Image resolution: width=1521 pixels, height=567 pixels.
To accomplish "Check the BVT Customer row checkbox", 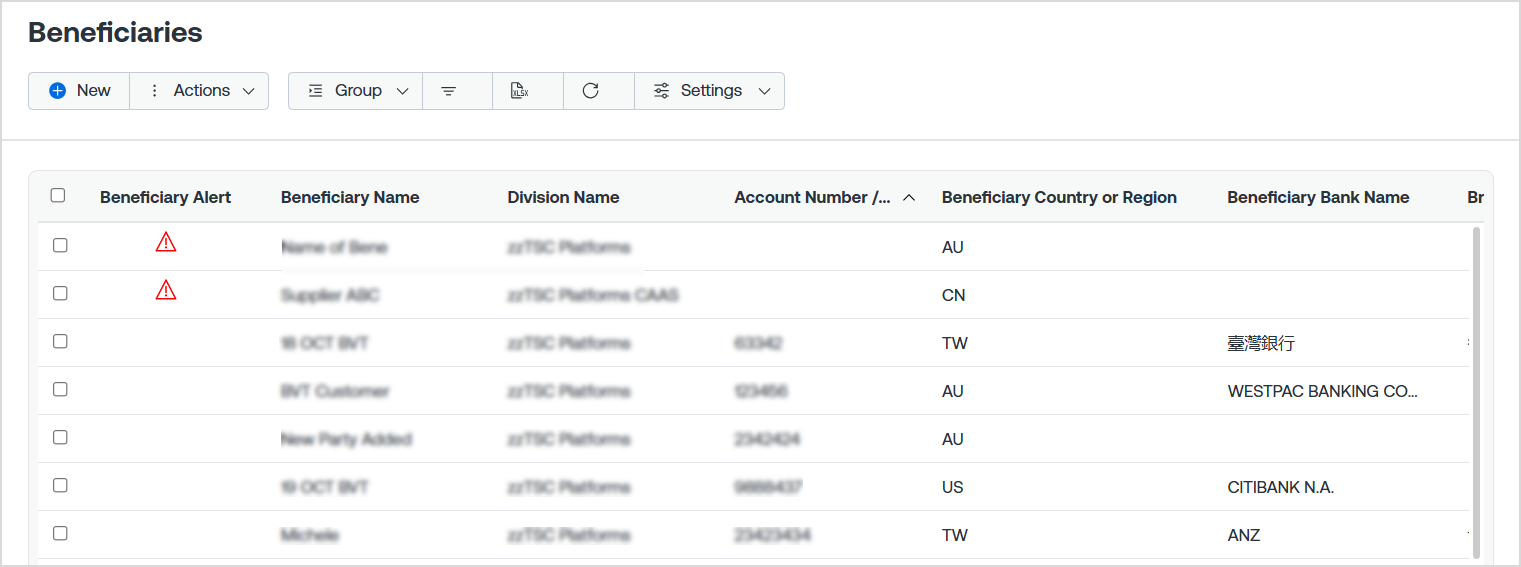I will coord(60,389).
